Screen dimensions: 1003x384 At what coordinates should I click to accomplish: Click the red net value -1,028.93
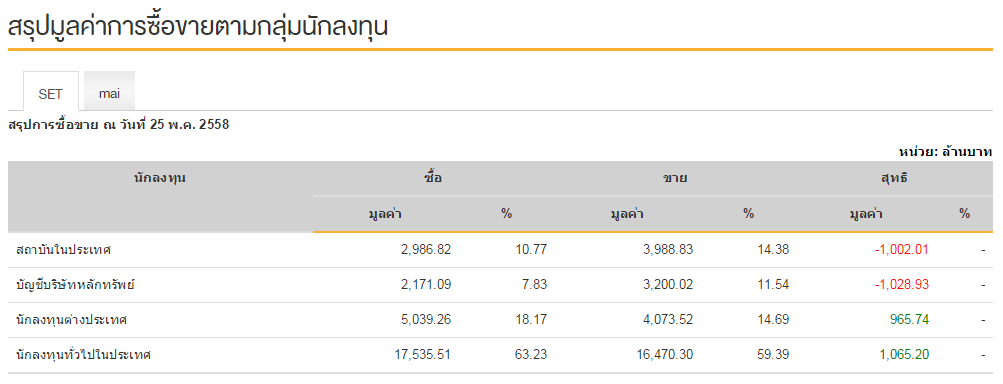(x=901, y=284)
